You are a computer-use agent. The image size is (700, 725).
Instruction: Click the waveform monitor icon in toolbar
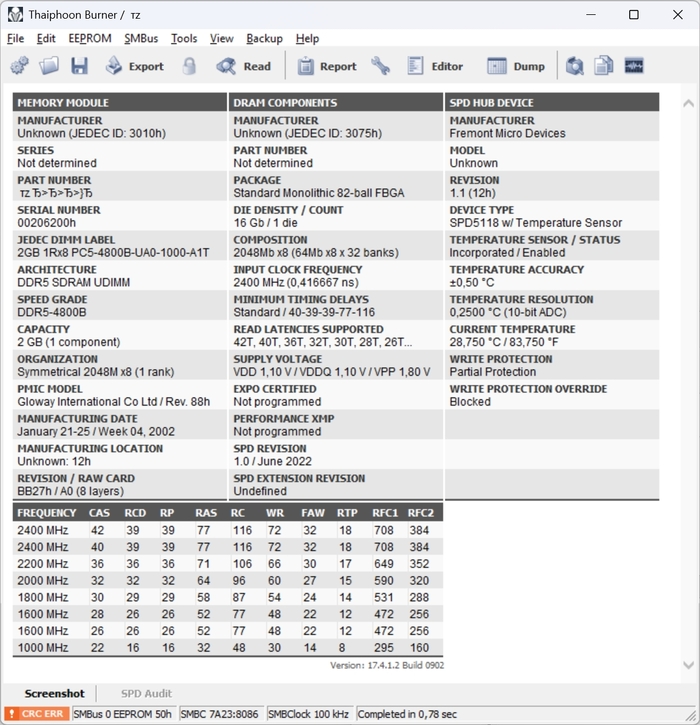coord(633,66)
